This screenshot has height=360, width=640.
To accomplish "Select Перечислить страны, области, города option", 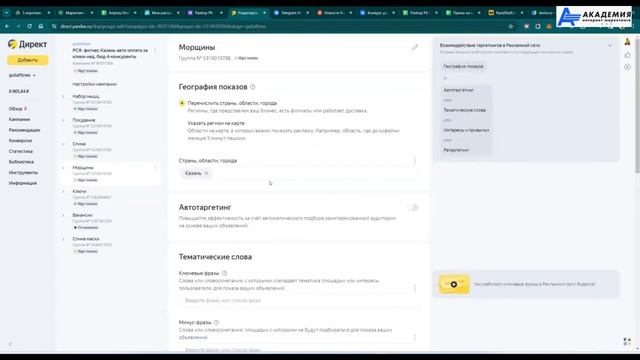I will click(182, 103).
